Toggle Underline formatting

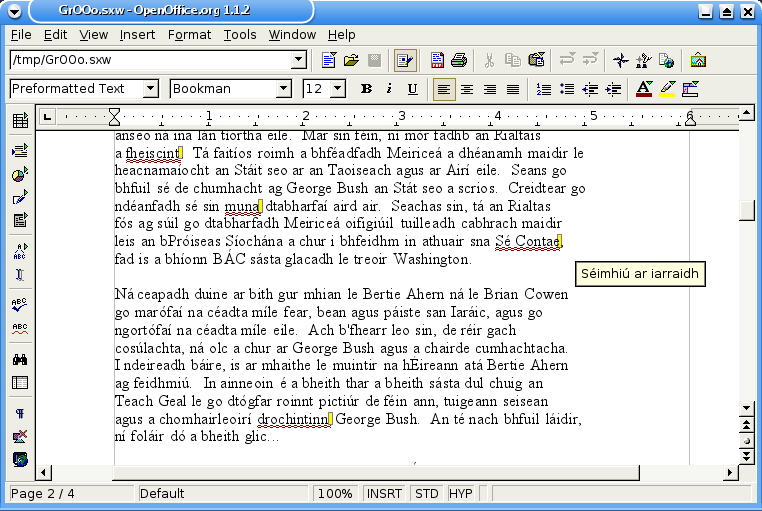click(413, 89)
